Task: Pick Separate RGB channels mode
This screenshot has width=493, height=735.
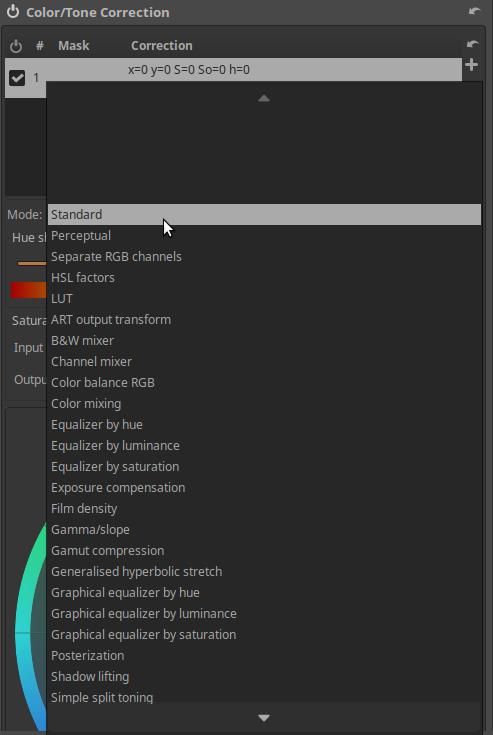Action: 264,256
